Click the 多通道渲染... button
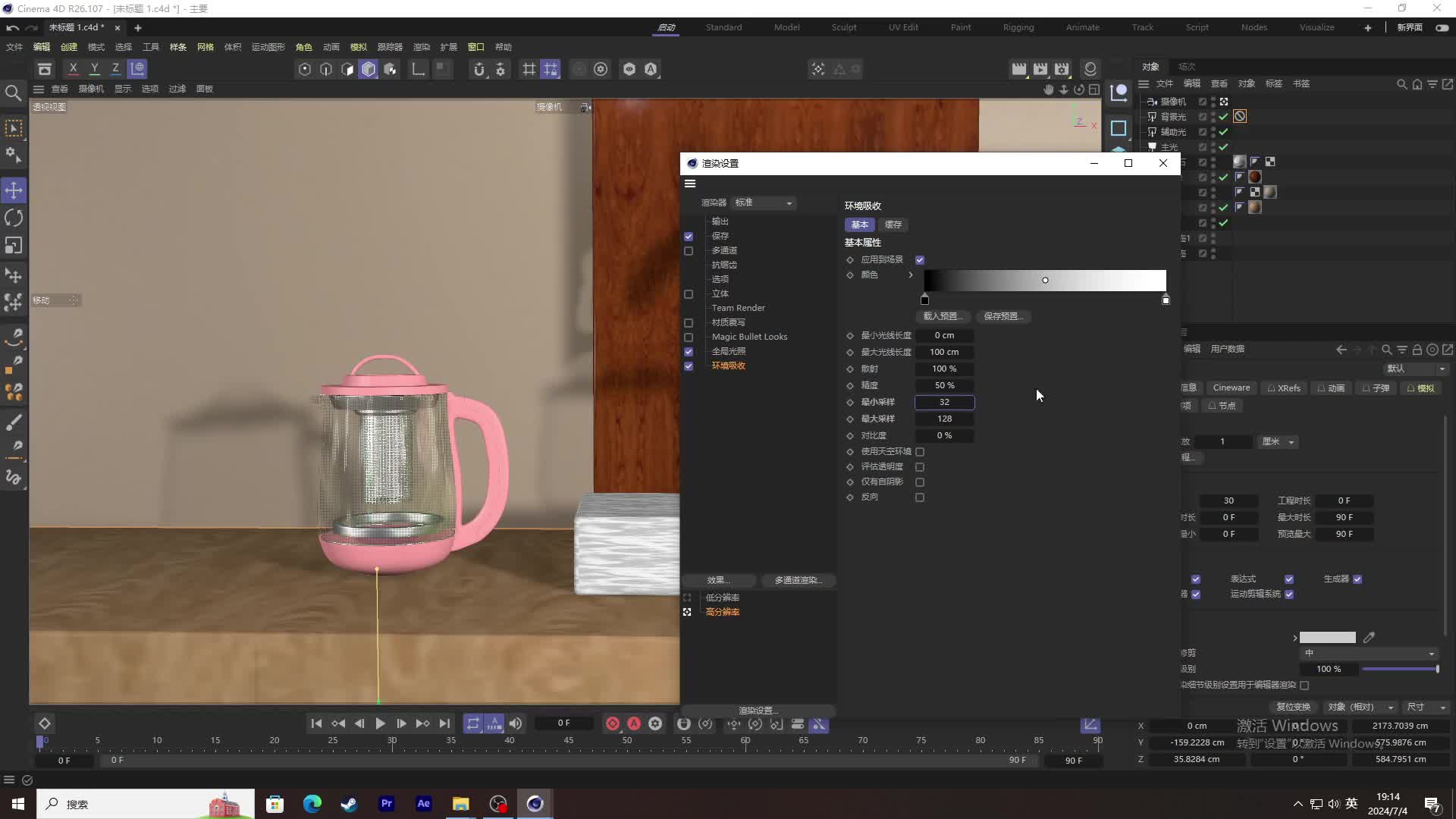Image resolution: width=1456 pixels, height=819 pixels. pos(797,581)
